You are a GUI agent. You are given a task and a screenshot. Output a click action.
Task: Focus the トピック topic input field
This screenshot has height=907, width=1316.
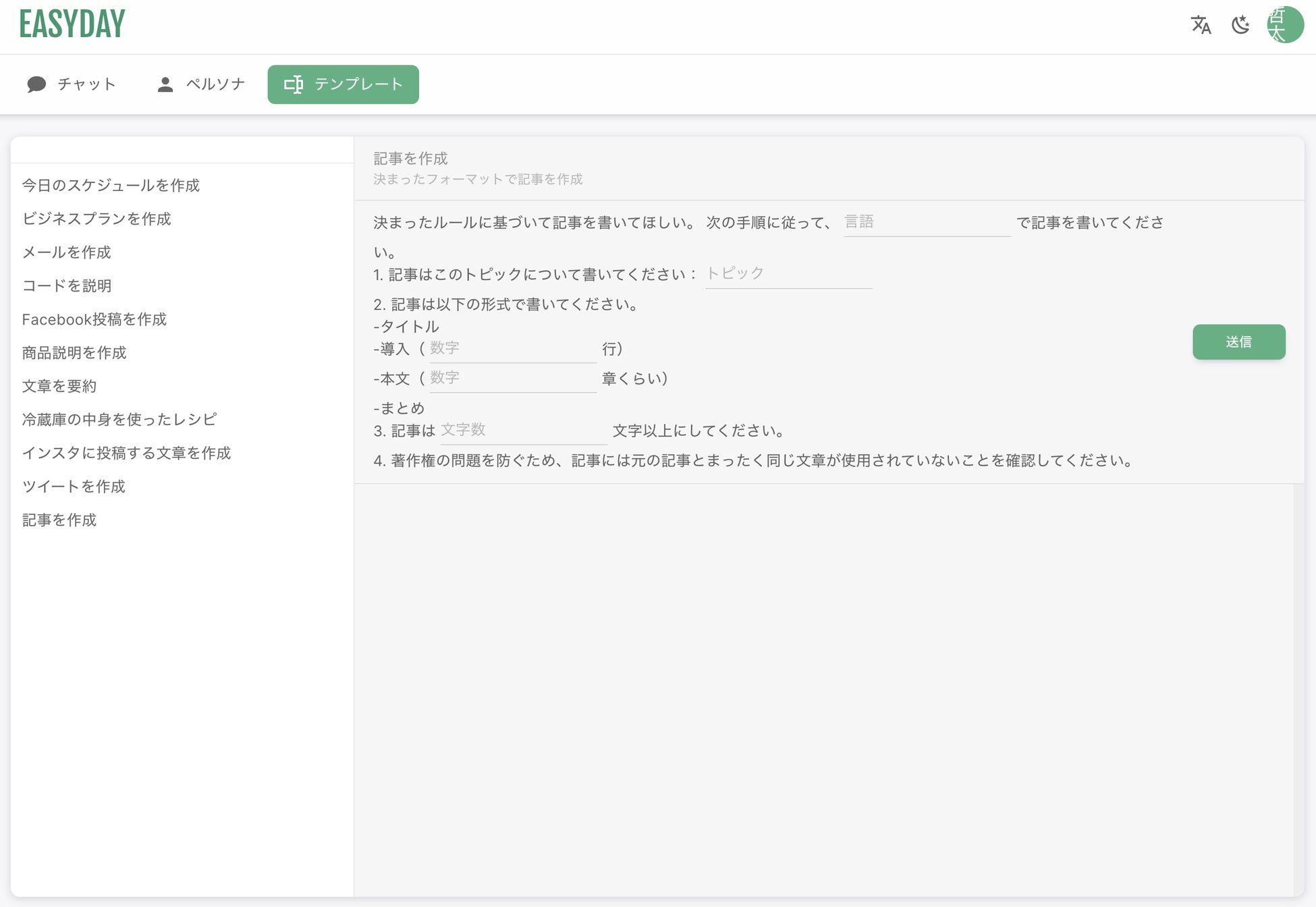coord(788,274)
